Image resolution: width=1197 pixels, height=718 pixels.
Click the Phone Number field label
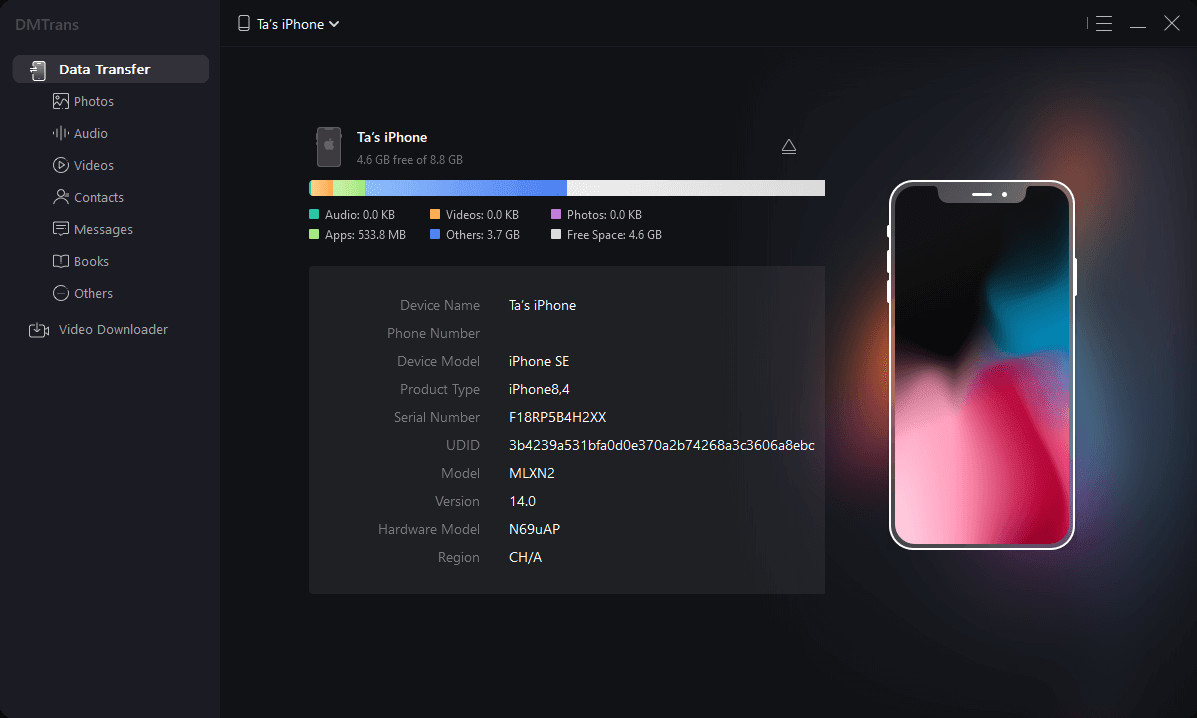433,333
